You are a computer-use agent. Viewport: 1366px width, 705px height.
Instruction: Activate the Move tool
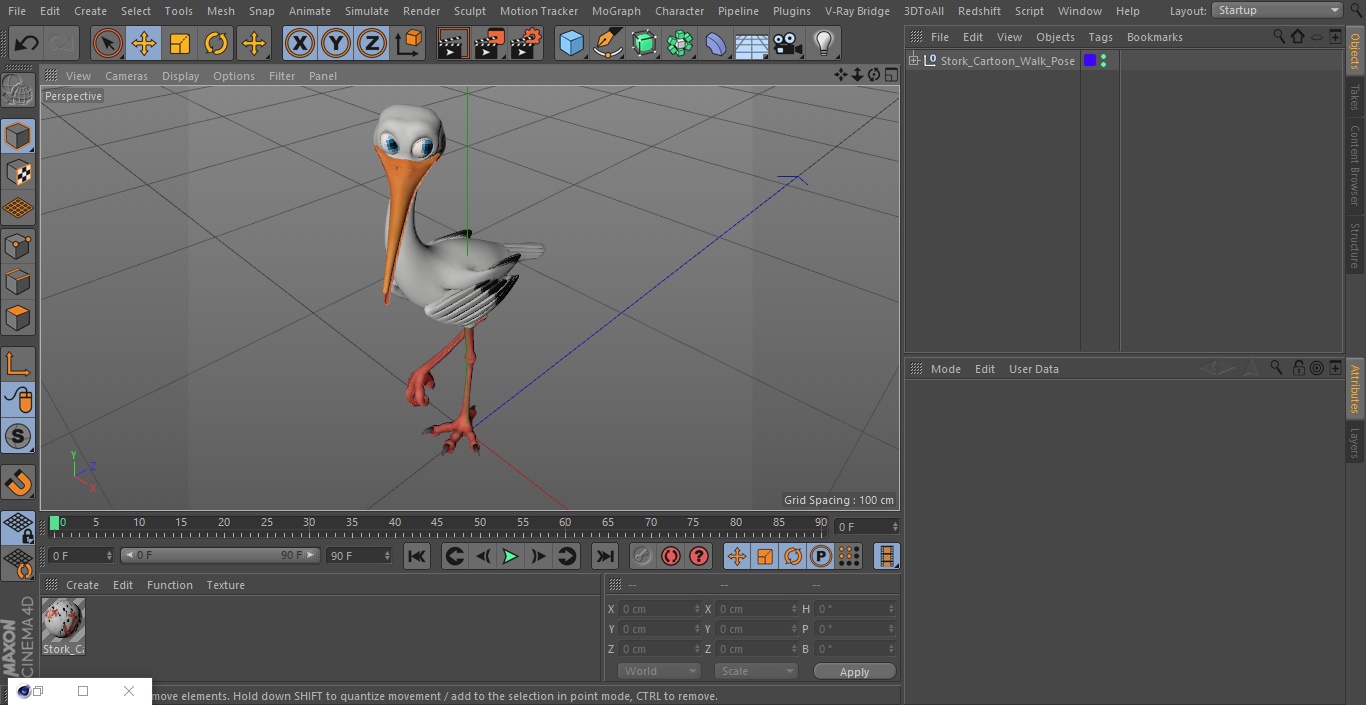pyautogui.click(x=144, y=43)
